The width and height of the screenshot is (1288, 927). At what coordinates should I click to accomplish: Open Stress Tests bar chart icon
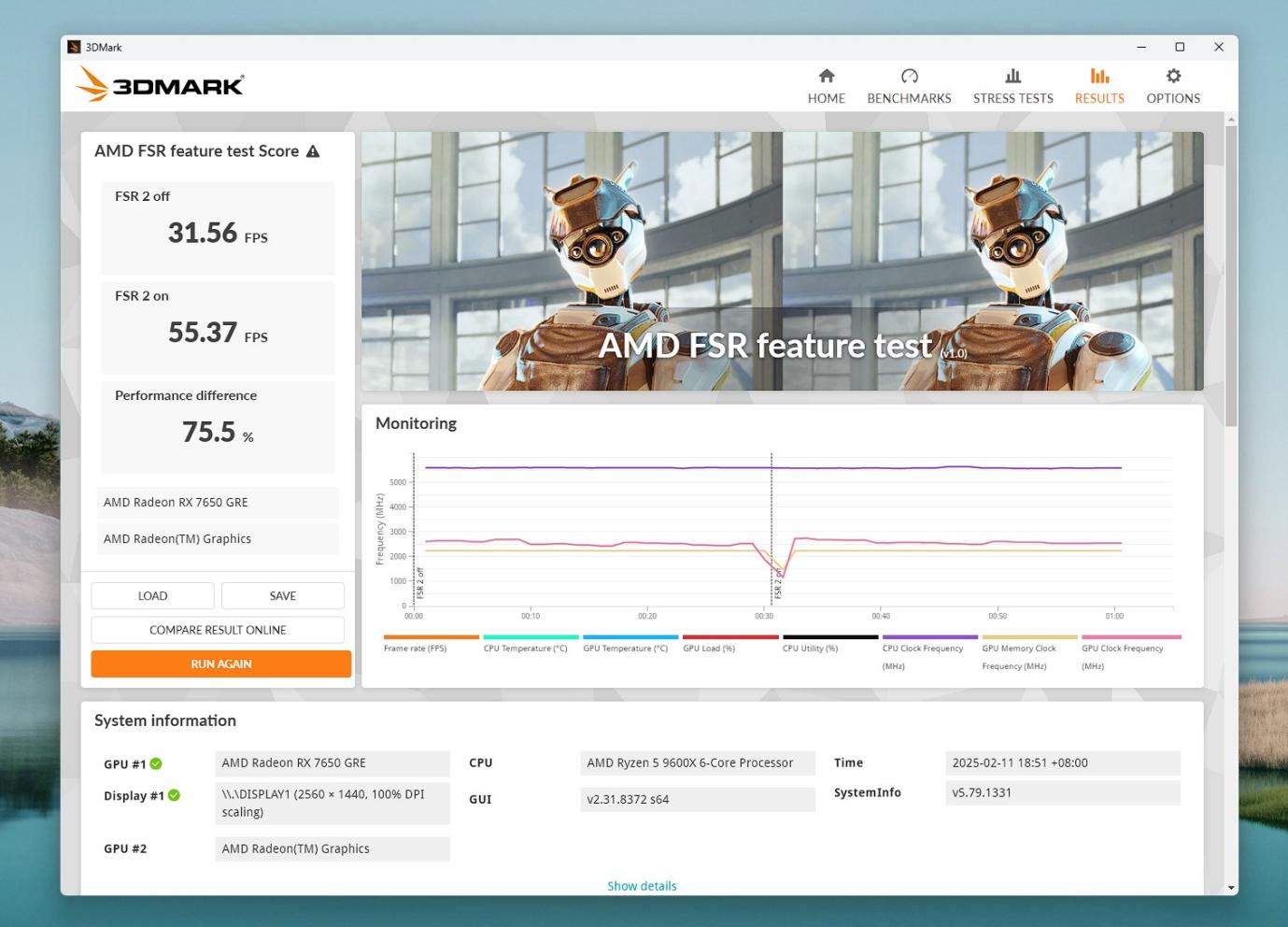[1012, 76]
